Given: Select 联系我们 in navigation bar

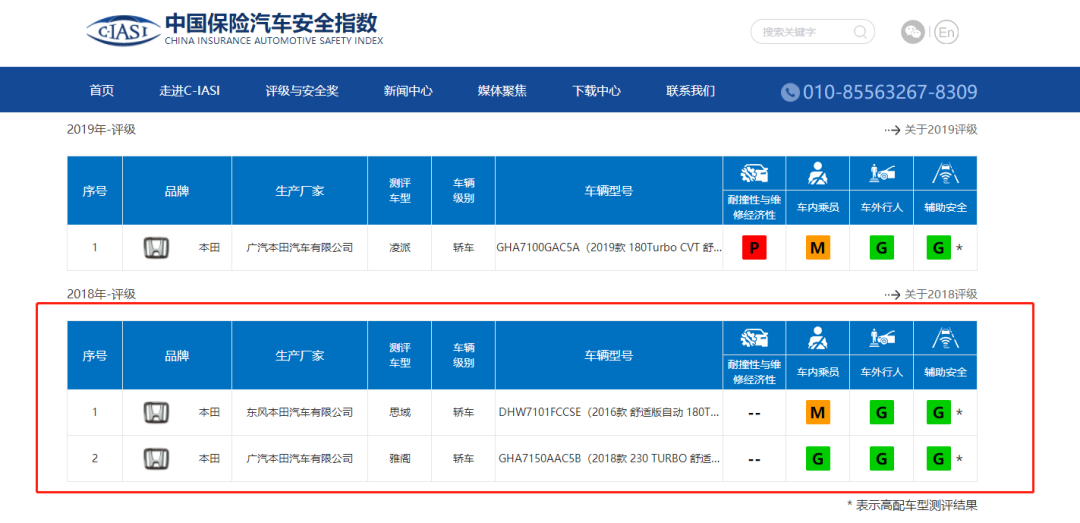Looking at the screenshot, I should click(690, 91).
